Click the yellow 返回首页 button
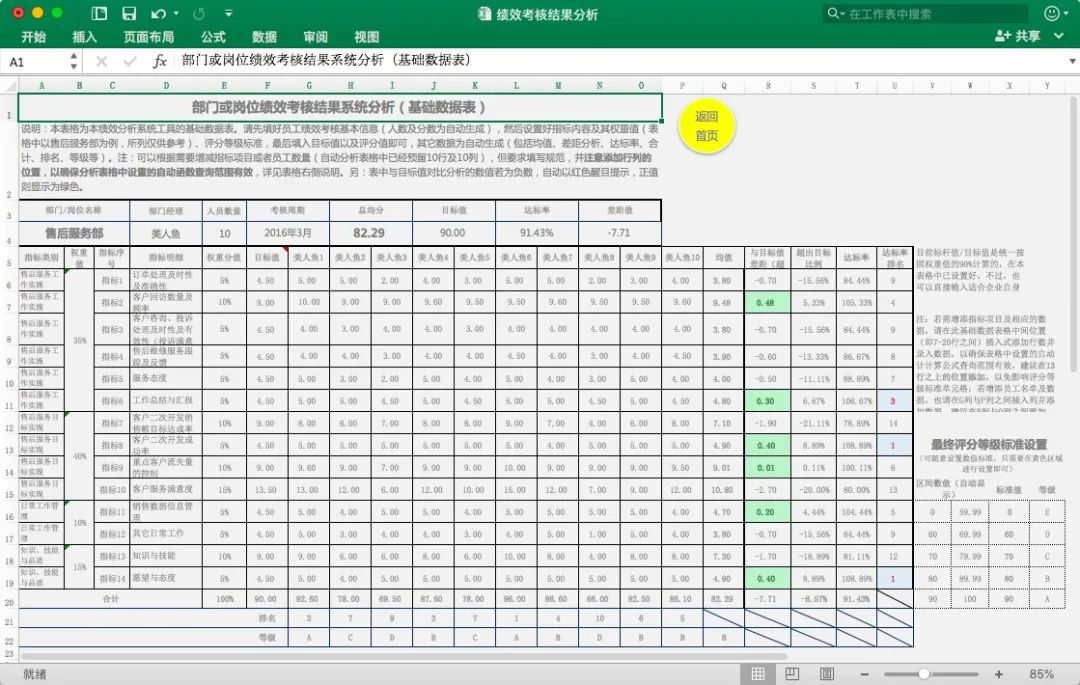Image resolution: width=1080 pixels, height=685 pixels. [707, 126]
